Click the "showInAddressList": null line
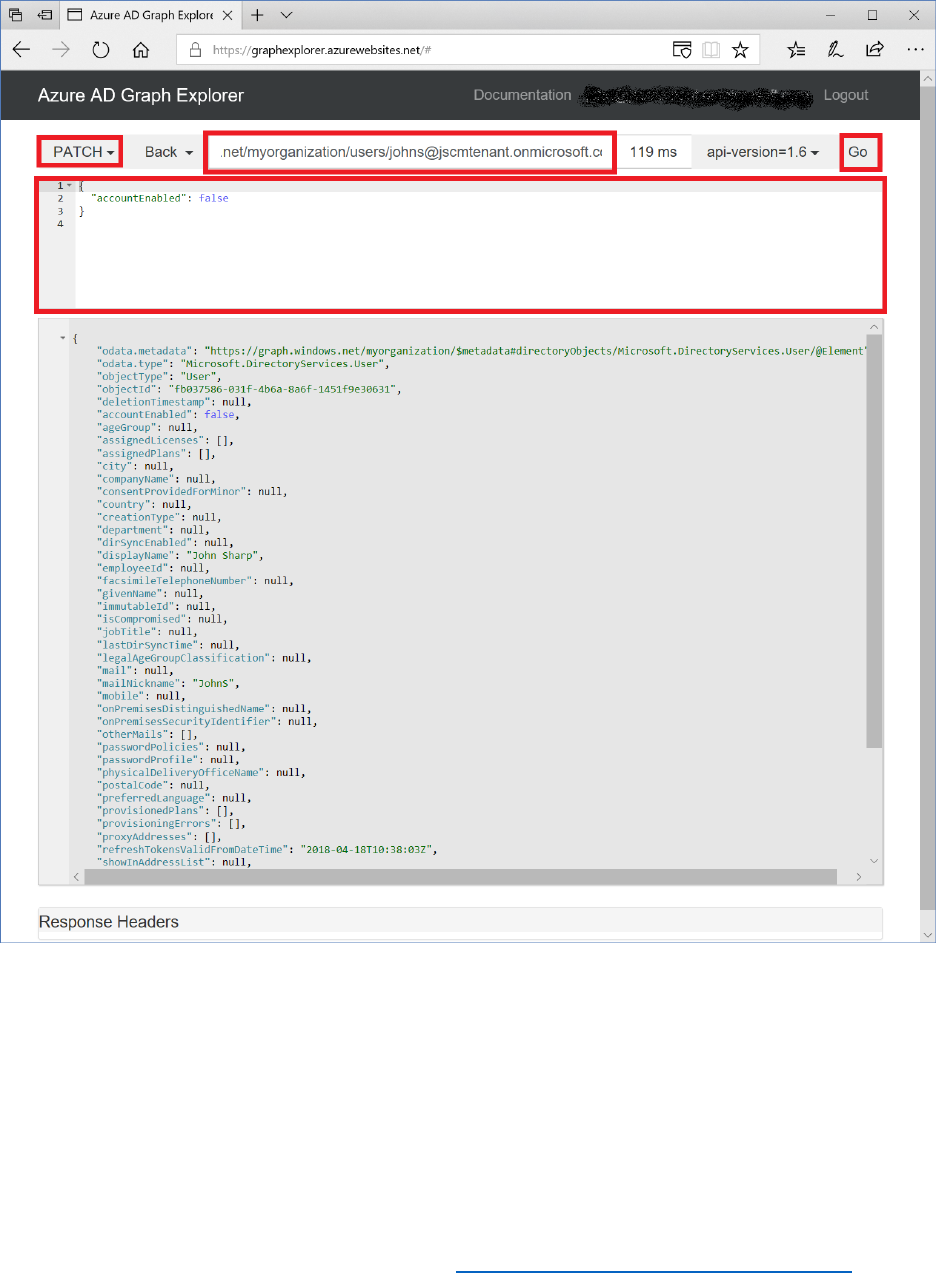Viewport: 936px width, 1273px height. [174, 862]
